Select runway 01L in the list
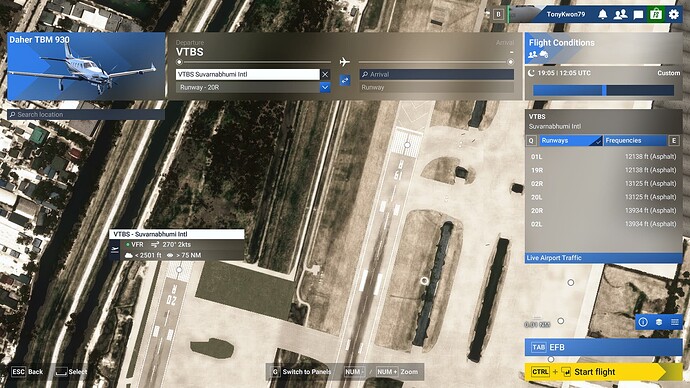Viewport: 690px width, 388px height. click(x=603, y=157)
